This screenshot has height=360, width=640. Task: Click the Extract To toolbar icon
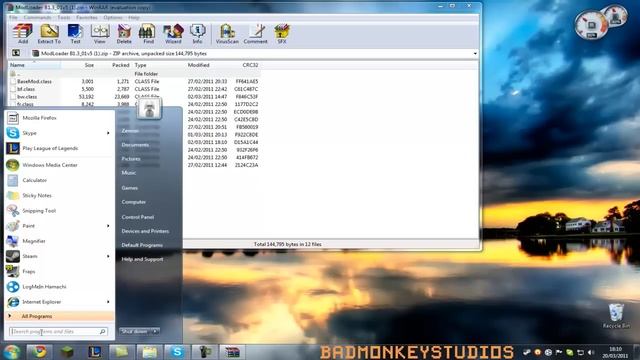click(x=49, y=33)
